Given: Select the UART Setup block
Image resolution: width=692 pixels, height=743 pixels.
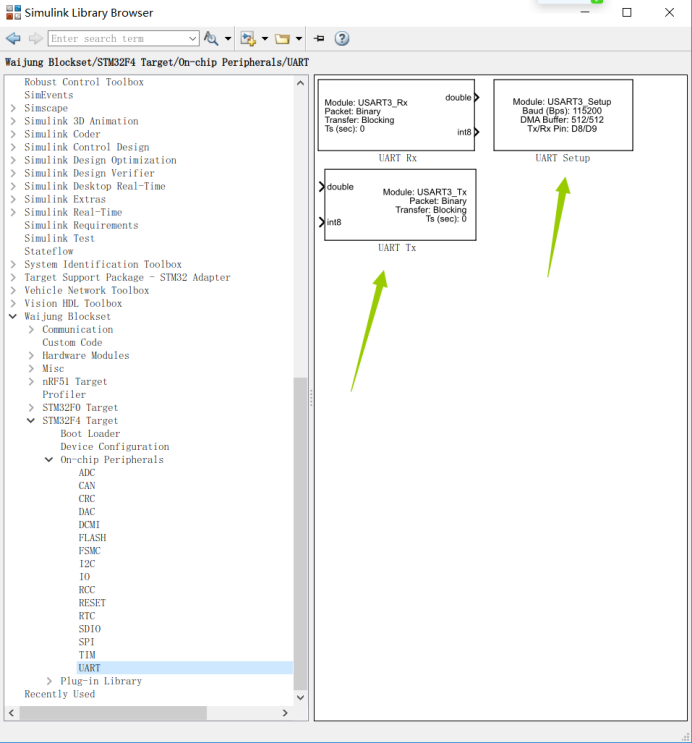Looking at the screenshot, I should point(563,115).
